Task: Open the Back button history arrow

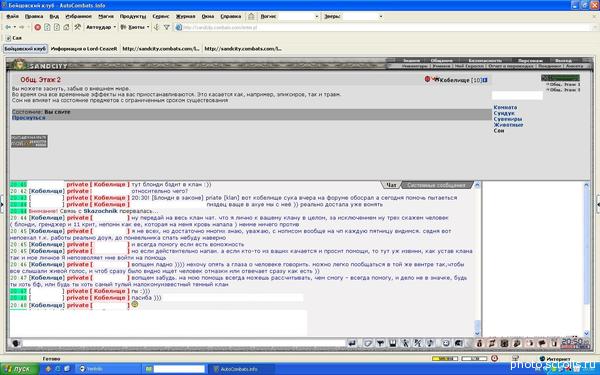Action: (x=15, y=27)
